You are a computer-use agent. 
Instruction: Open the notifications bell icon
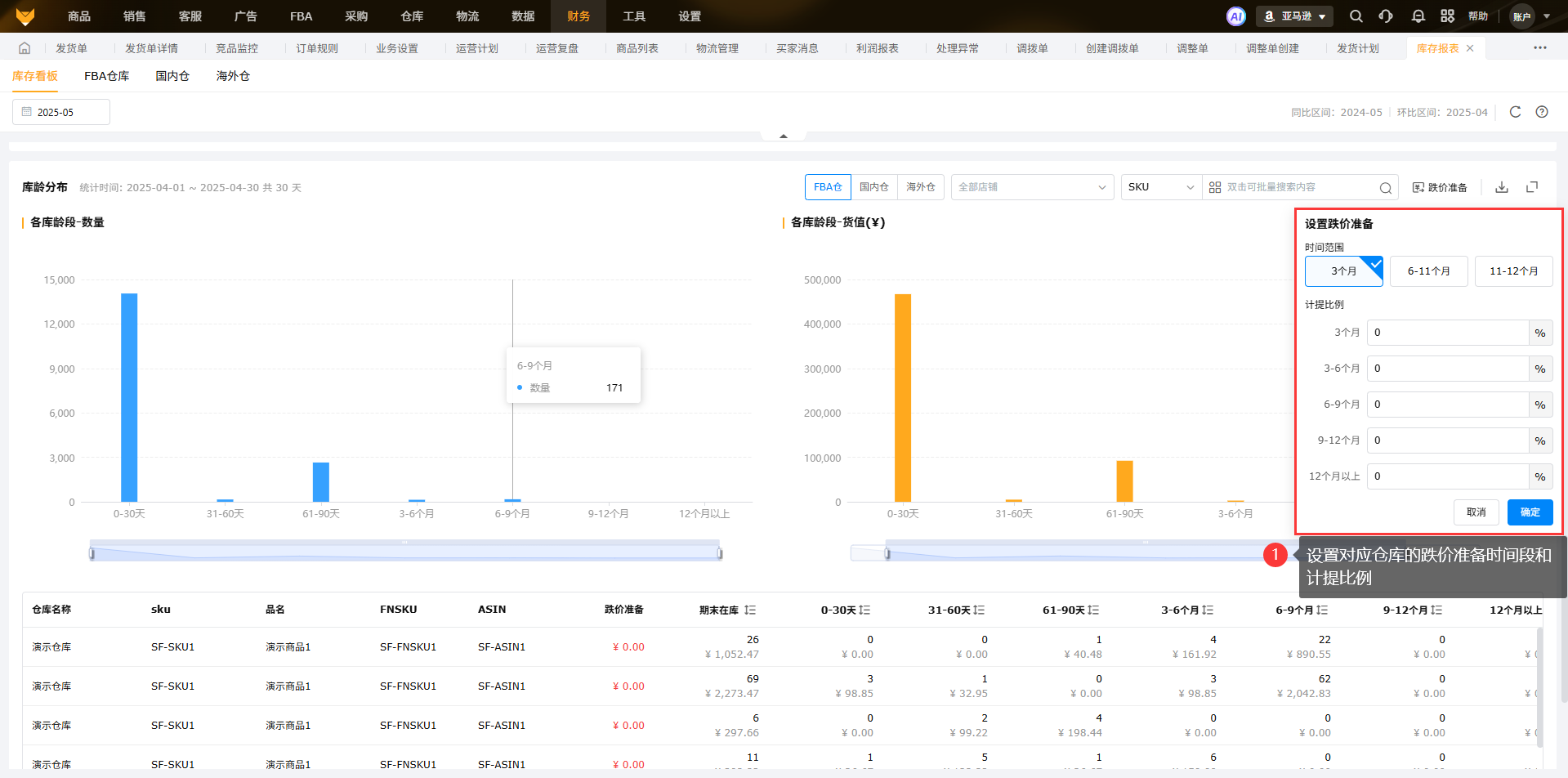[1418, 16]
